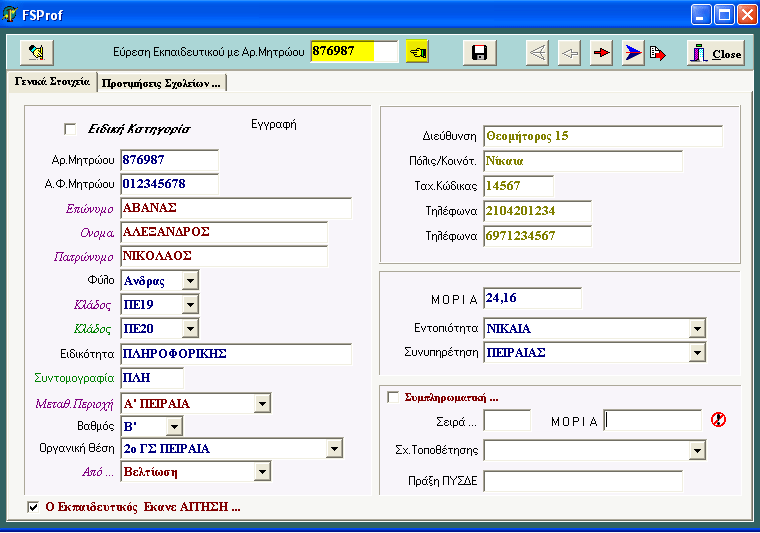Open the Φύλο dropdown showing Άνδρας
Image resolution: width=760 pixels, height=533 pixels.
(x=190, y=281)
